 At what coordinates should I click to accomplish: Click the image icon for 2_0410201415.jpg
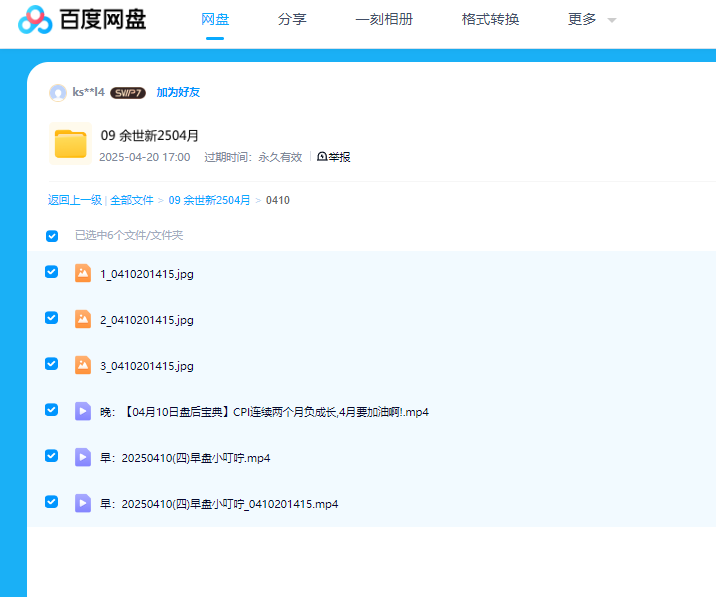83,319
